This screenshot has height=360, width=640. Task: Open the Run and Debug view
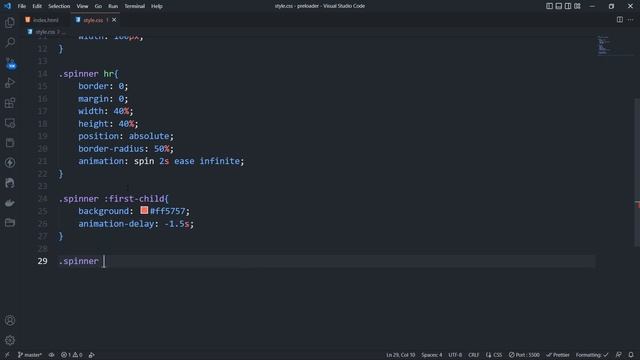pos(10,83)
